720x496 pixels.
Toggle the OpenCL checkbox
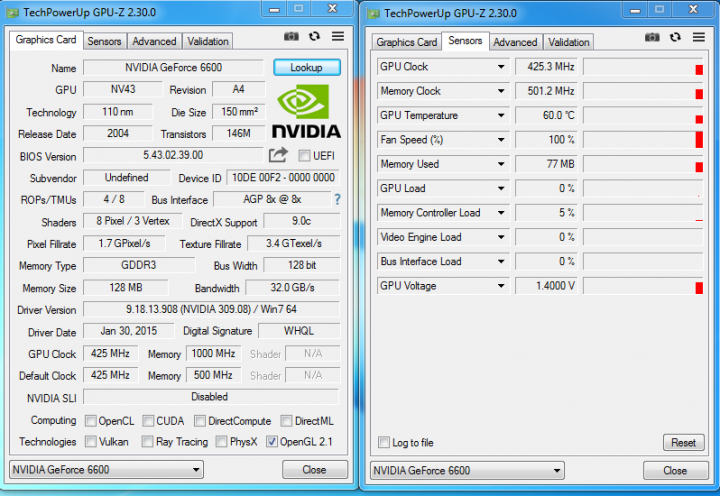coord(91,421)
